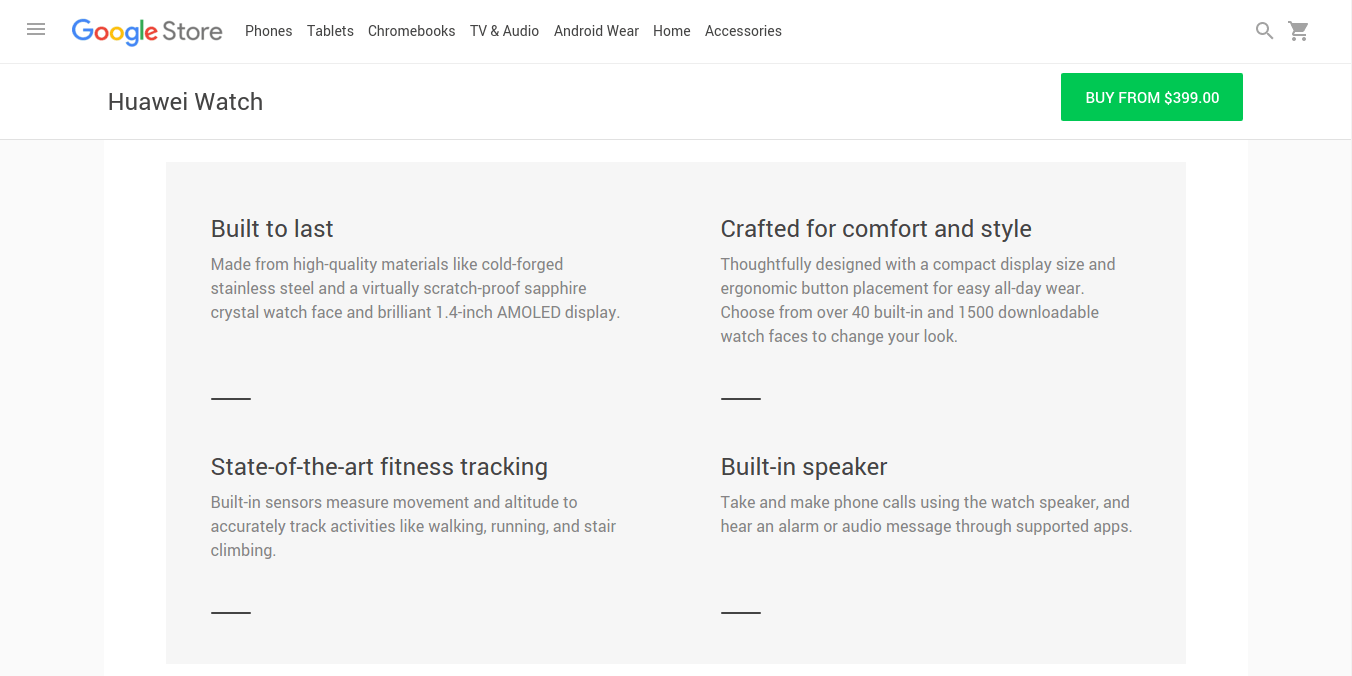This screenshot has width=1352, height=676.
Task: Select the "Crafted for comfort and style" heading
Action: [x=875, y=229]
